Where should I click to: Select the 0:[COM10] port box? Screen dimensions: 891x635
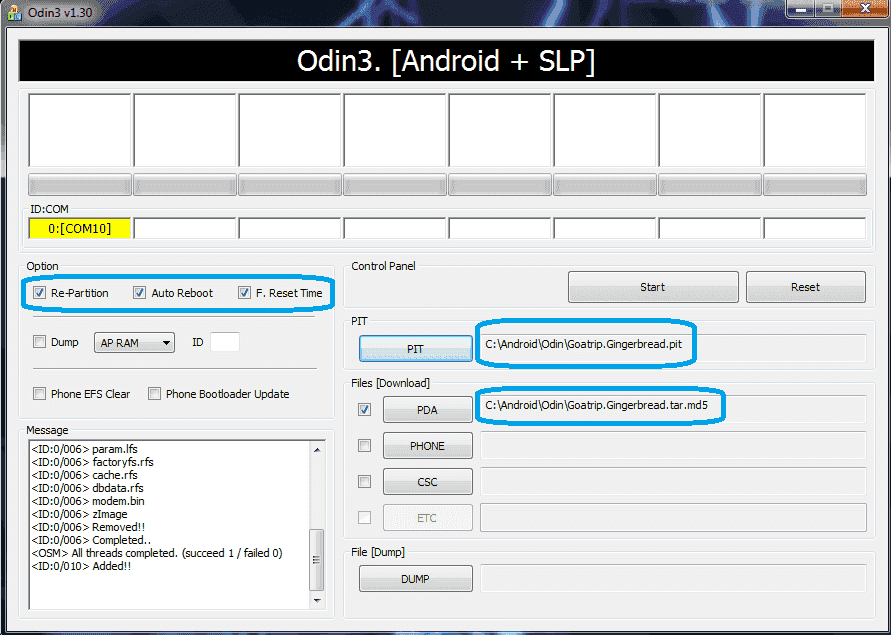click(80, 229)
